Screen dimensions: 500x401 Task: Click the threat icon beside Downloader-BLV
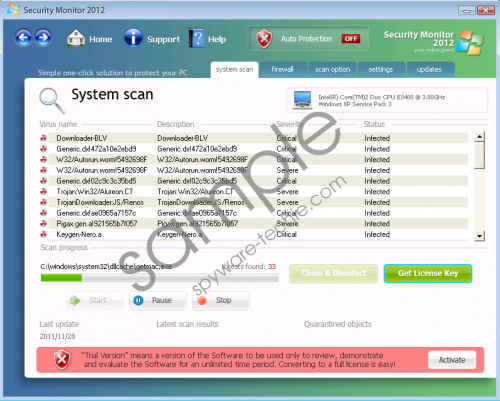[43, 138]
